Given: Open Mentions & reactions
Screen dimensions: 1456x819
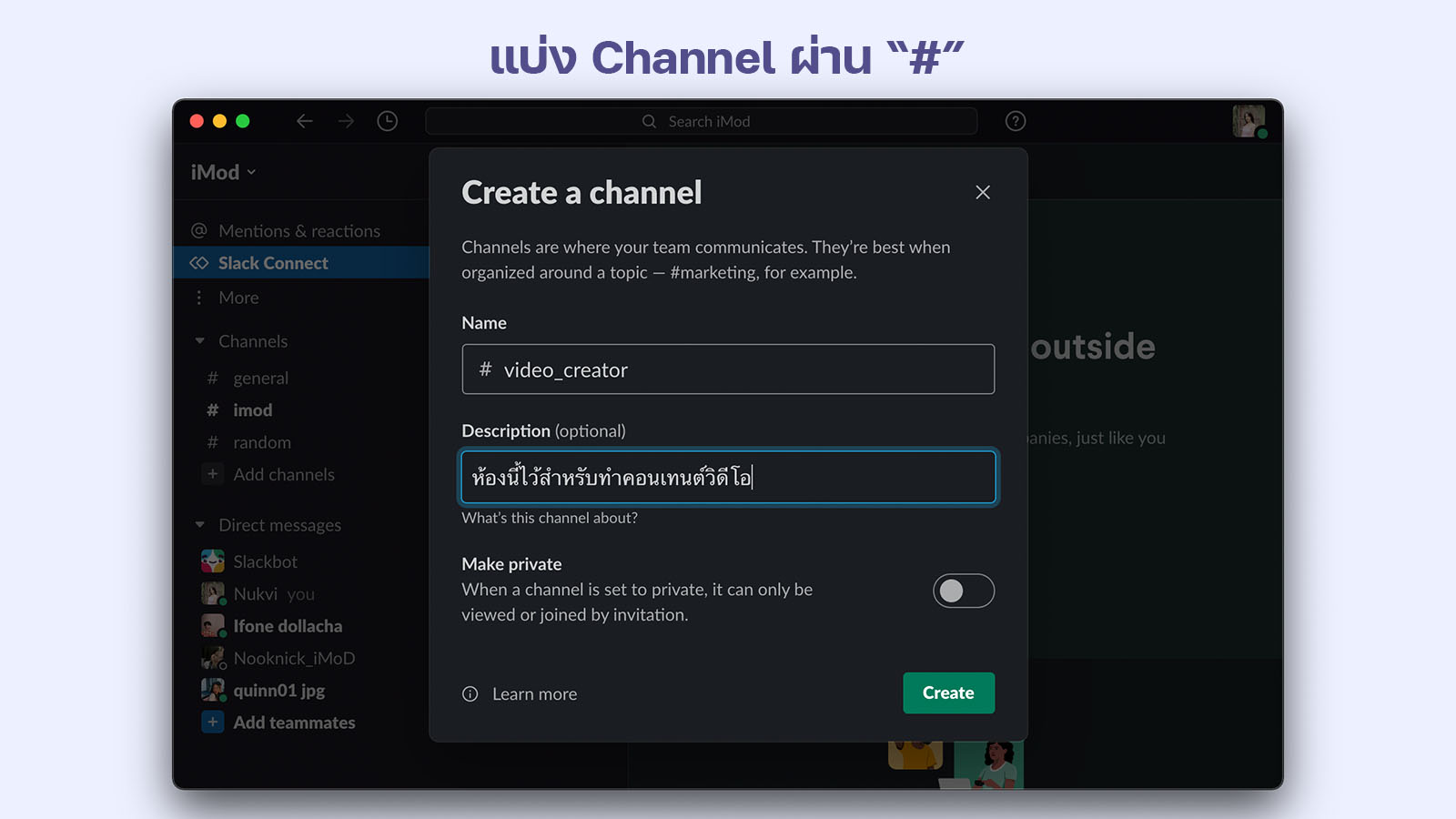Looking at the screenshot, I should tap(298, 231).
